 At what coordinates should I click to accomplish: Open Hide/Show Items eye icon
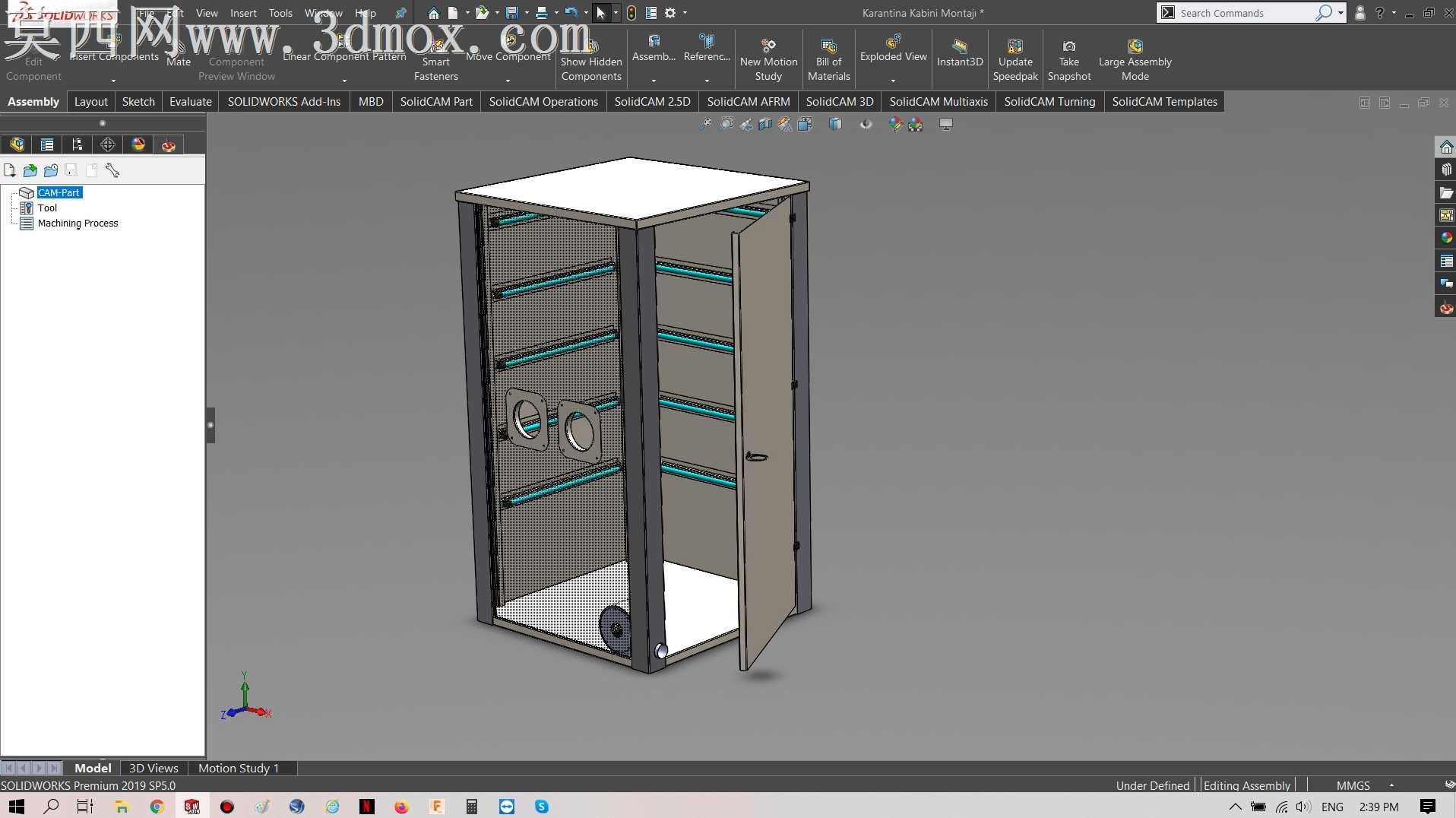(x=866, y=124)
